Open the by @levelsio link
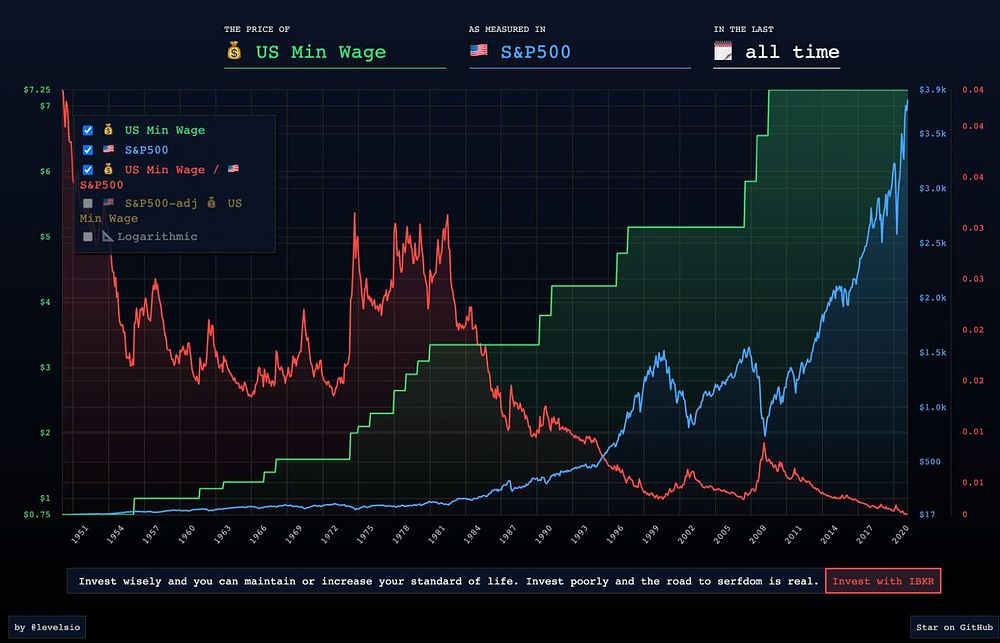This screenshot has width=1000, height=643. pos(47,627)
